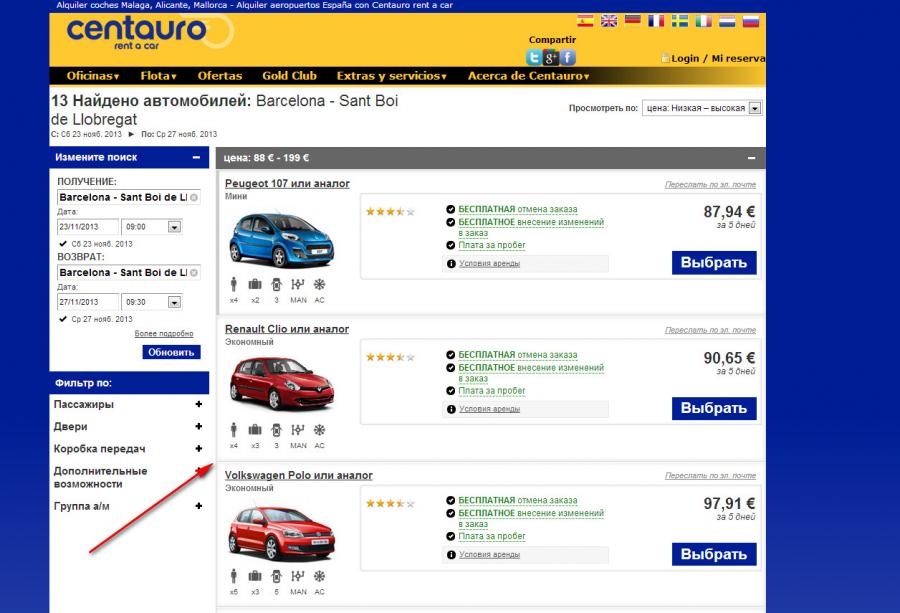Click the luggage icon under Peugeot 107
The image size is (900, 613).
255,284
